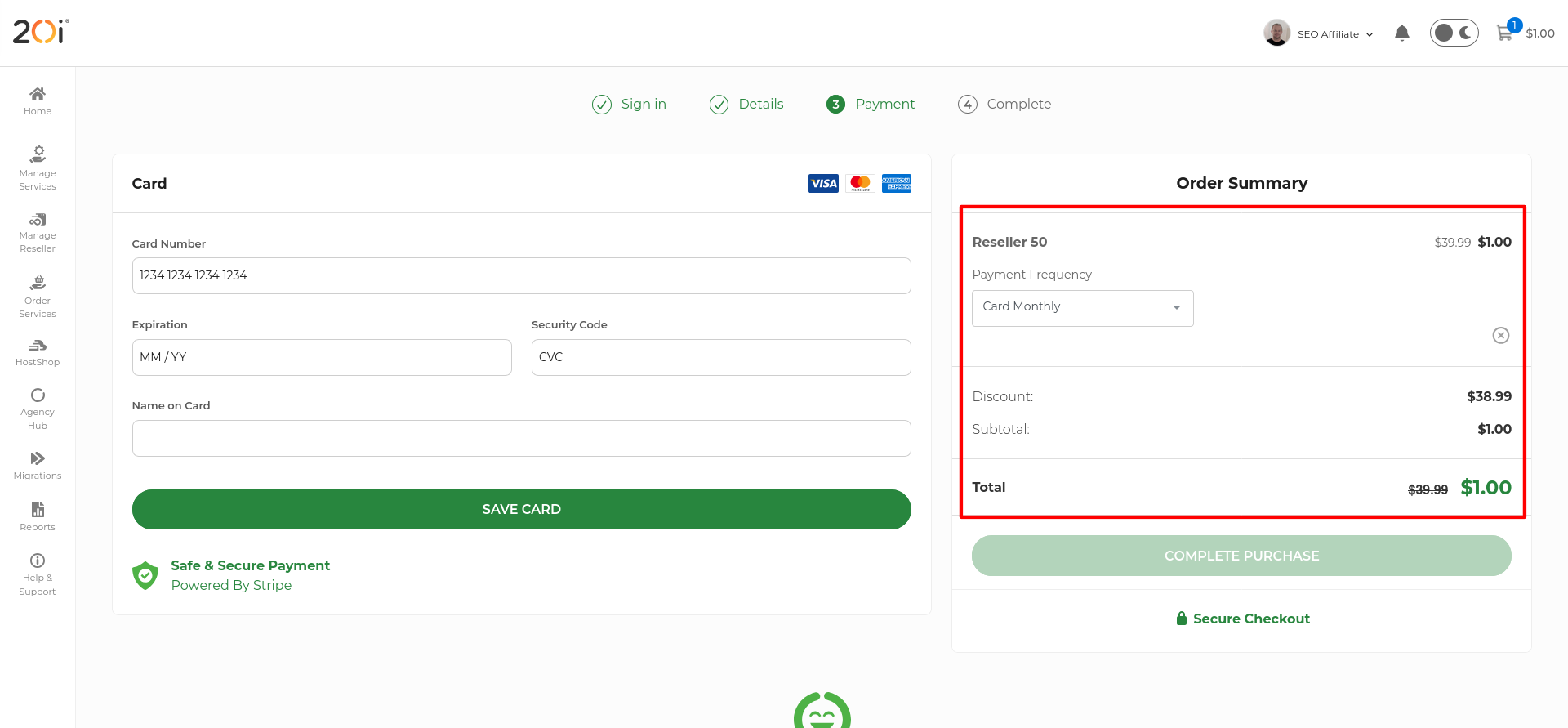Click the Secure Checkout link
Screen dimensions: 1568x728
(x=1242, y=619)
